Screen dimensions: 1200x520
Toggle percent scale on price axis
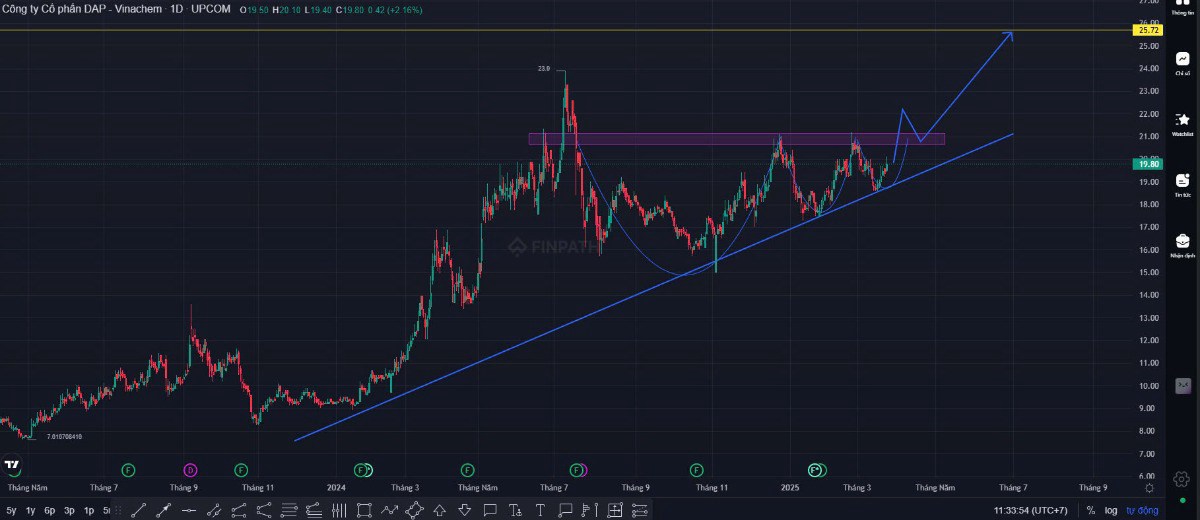1091,510
